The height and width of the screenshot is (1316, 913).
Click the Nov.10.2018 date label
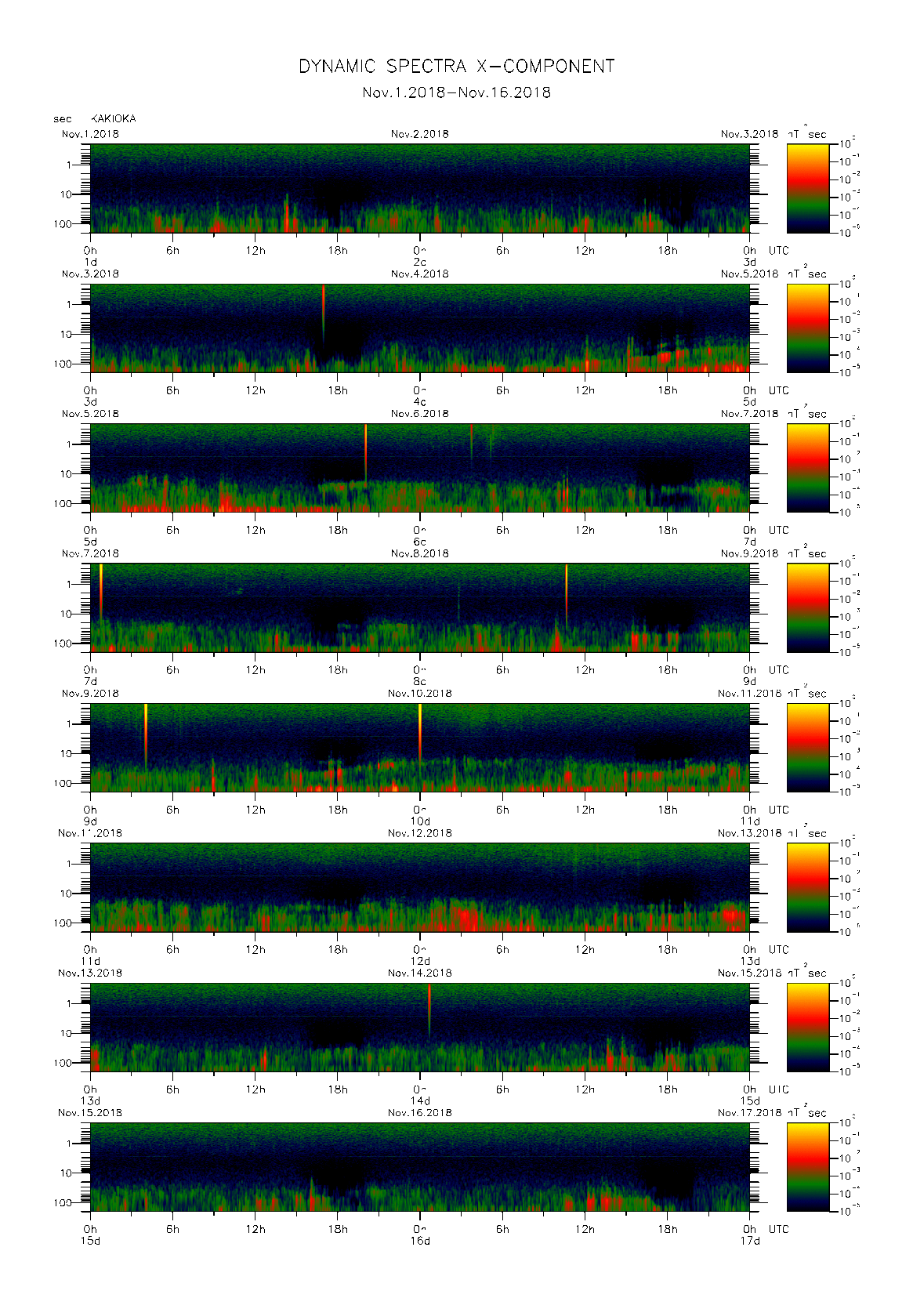point(420,694)
